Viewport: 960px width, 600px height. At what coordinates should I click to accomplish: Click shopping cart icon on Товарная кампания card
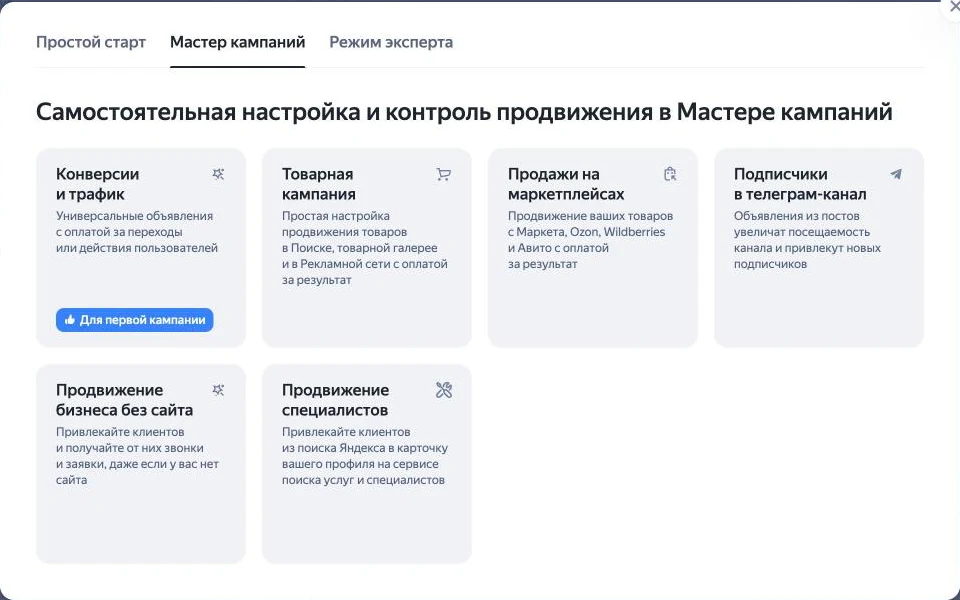[x=444, y=174]
